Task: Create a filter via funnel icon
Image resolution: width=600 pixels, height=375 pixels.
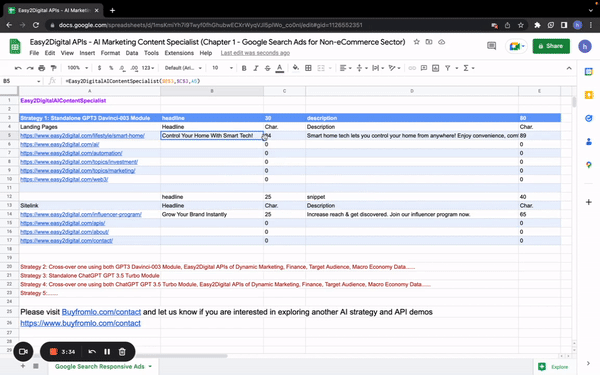Action: (x=447, y=68)
